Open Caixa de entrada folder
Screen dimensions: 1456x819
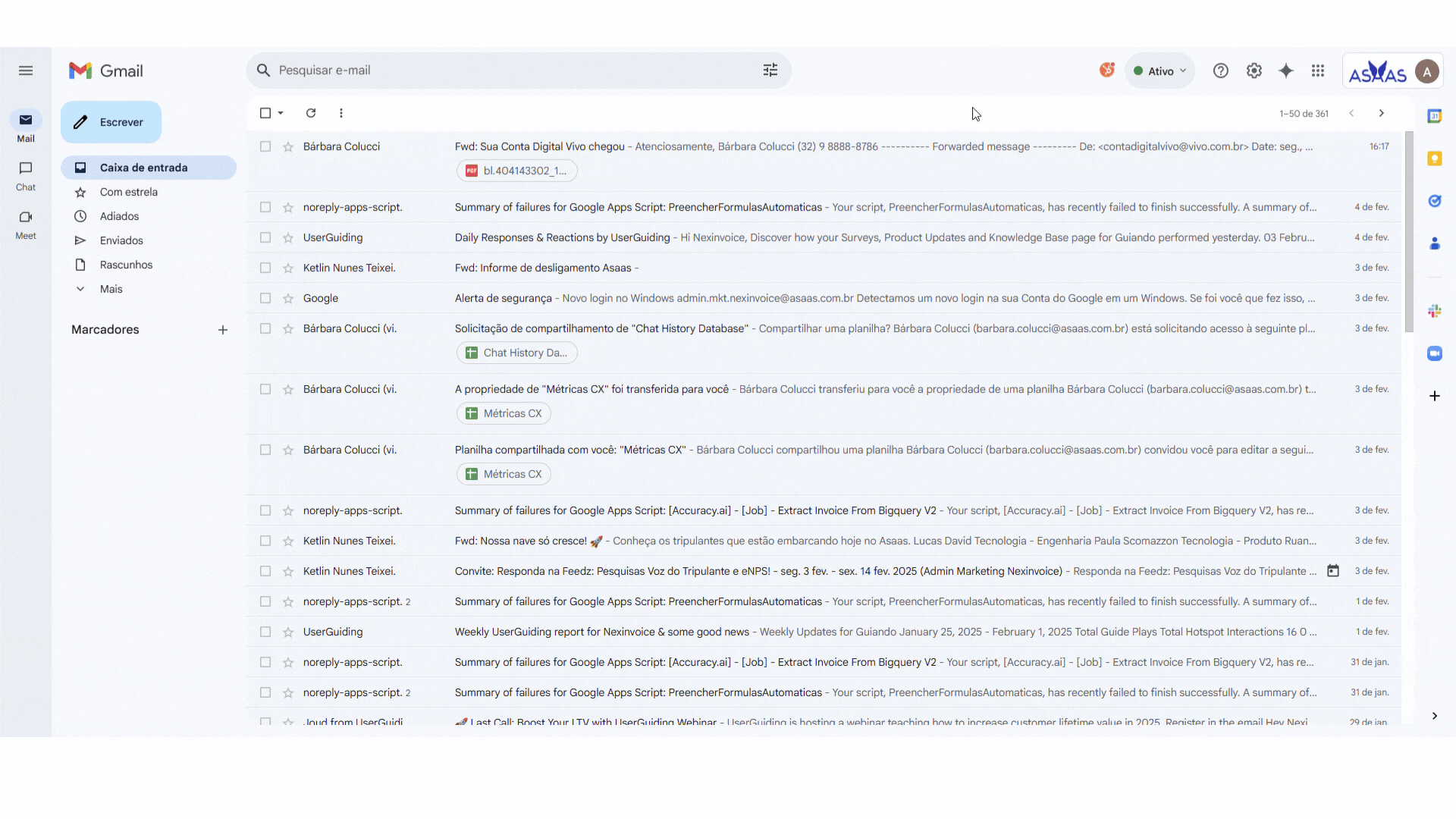[149, 168]
